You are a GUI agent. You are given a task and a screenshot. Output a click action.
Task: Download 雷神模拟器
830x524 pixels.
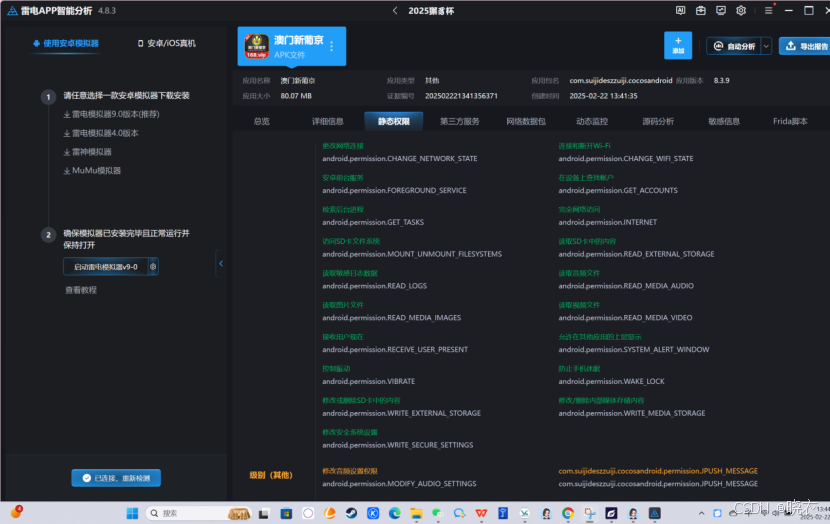click(x=87, y=152)
